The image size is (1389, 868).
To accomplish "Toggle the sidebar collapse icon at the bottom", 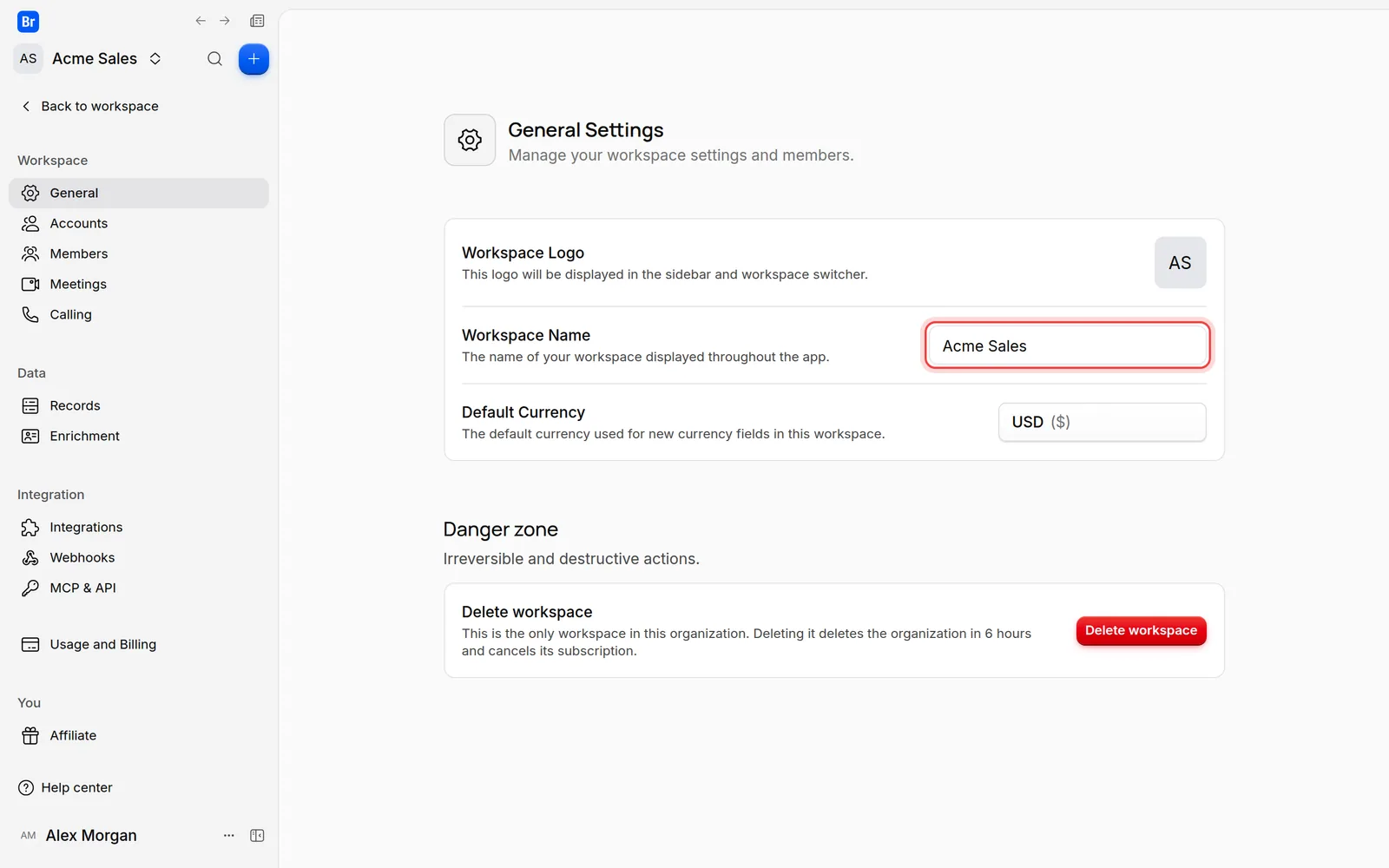I will pyautogui.click(x=257, y=835).
